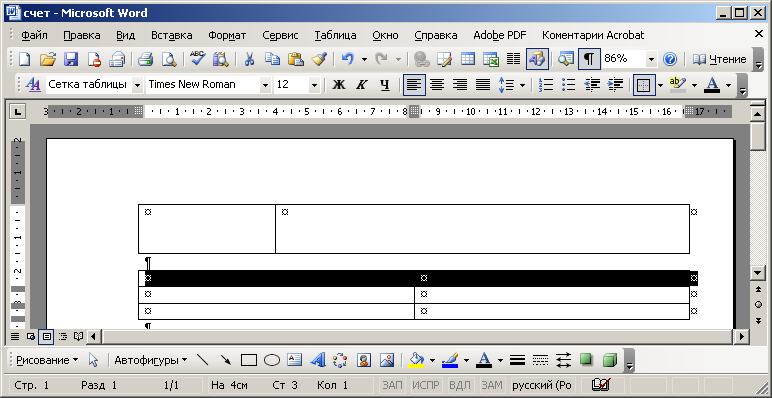The width and height of the screenshot is (772, 398).
Task: Insert picture from file
Action: (x=387, y=360)
